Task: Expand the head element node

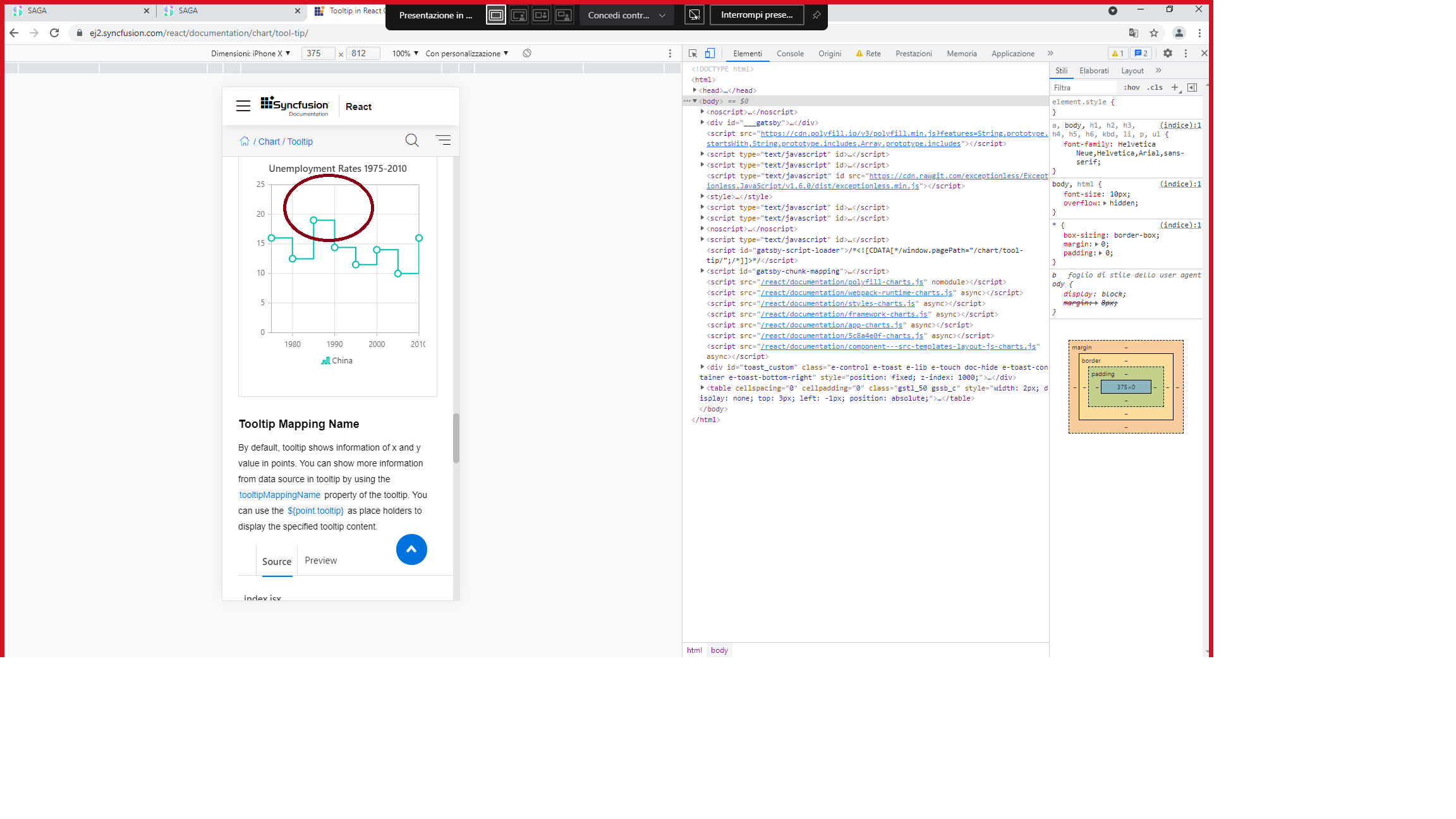Action: pos(695,90)
